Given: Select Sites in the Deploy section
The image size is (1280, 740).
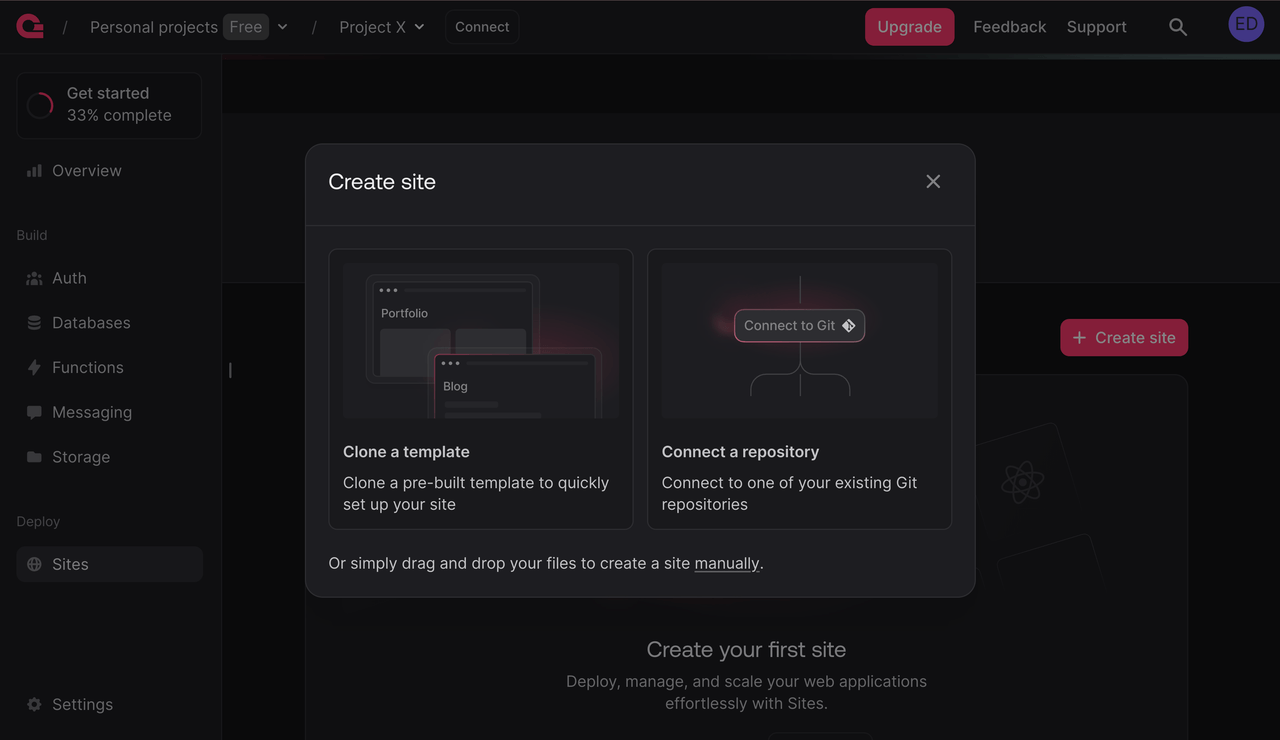Looking at the screenshot, I should coord(70,564).
